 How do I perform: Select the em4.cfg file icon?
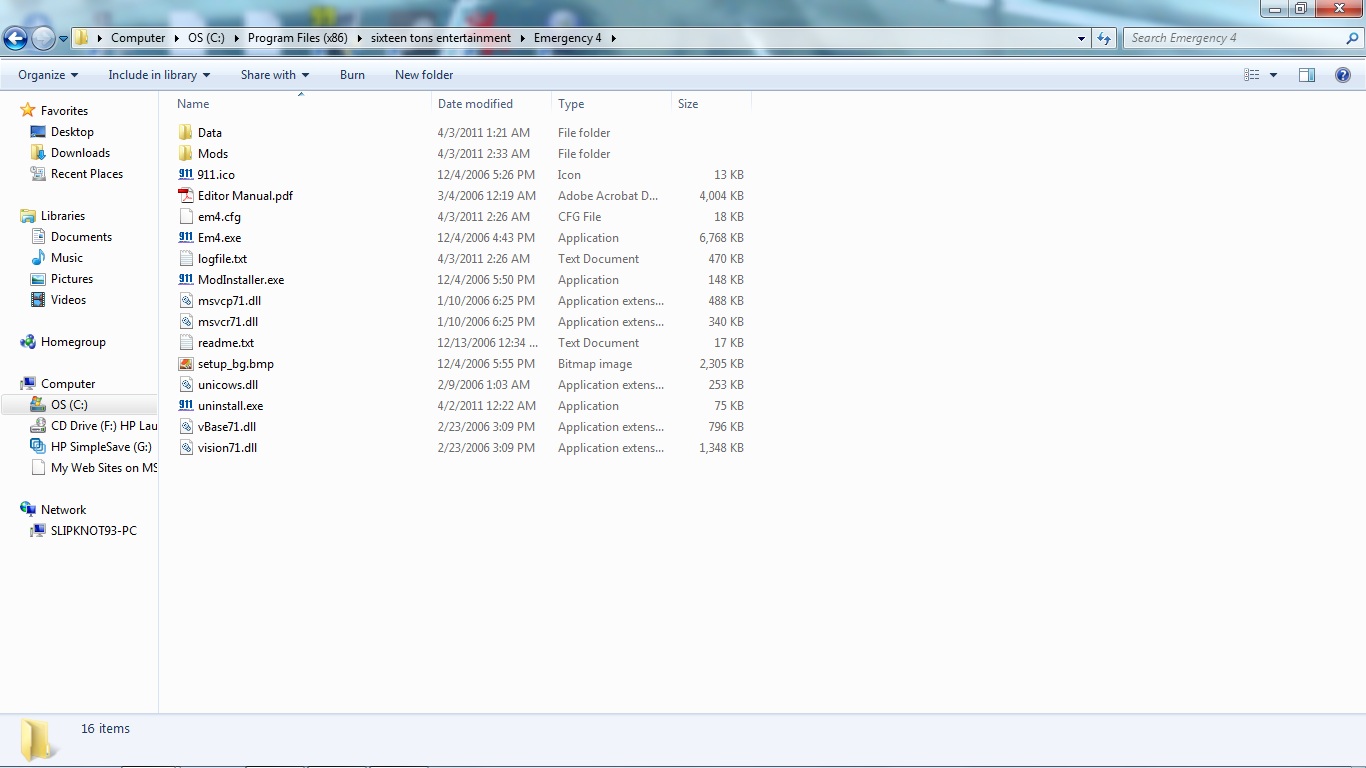[186, 217]
